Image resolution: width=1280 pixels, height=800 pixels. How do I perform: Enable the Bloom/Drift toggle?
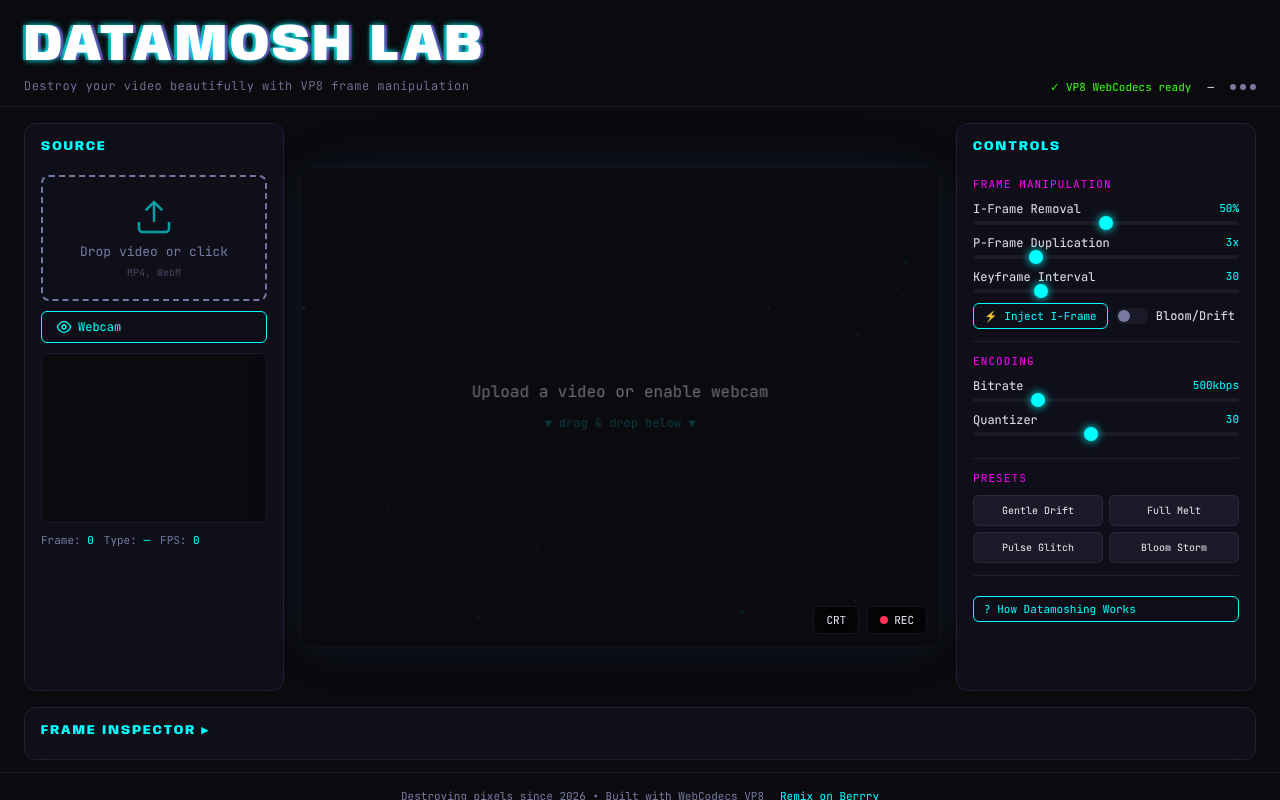pyautogui.click(x=1131, y=315)
